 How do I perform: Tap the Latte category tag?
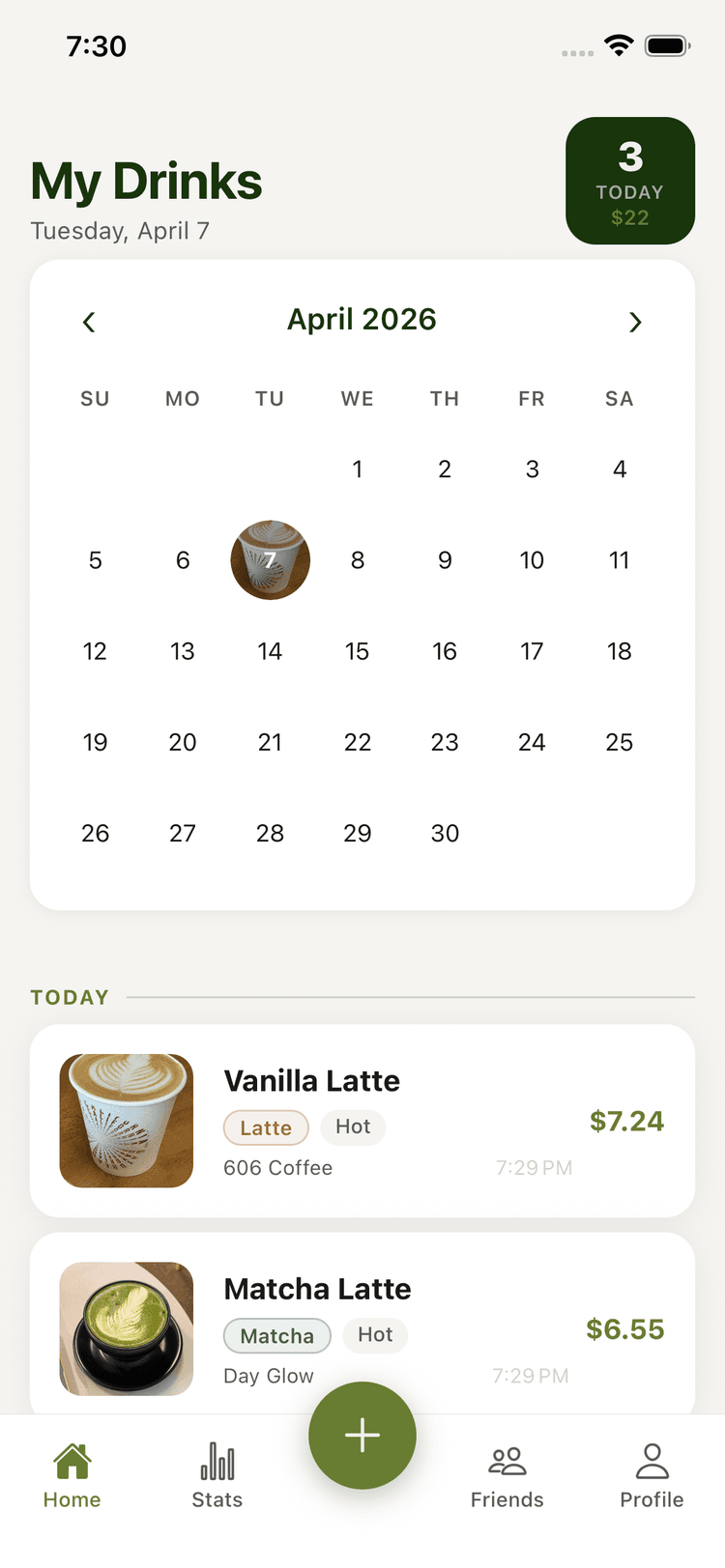click(x=266, y=1127)
